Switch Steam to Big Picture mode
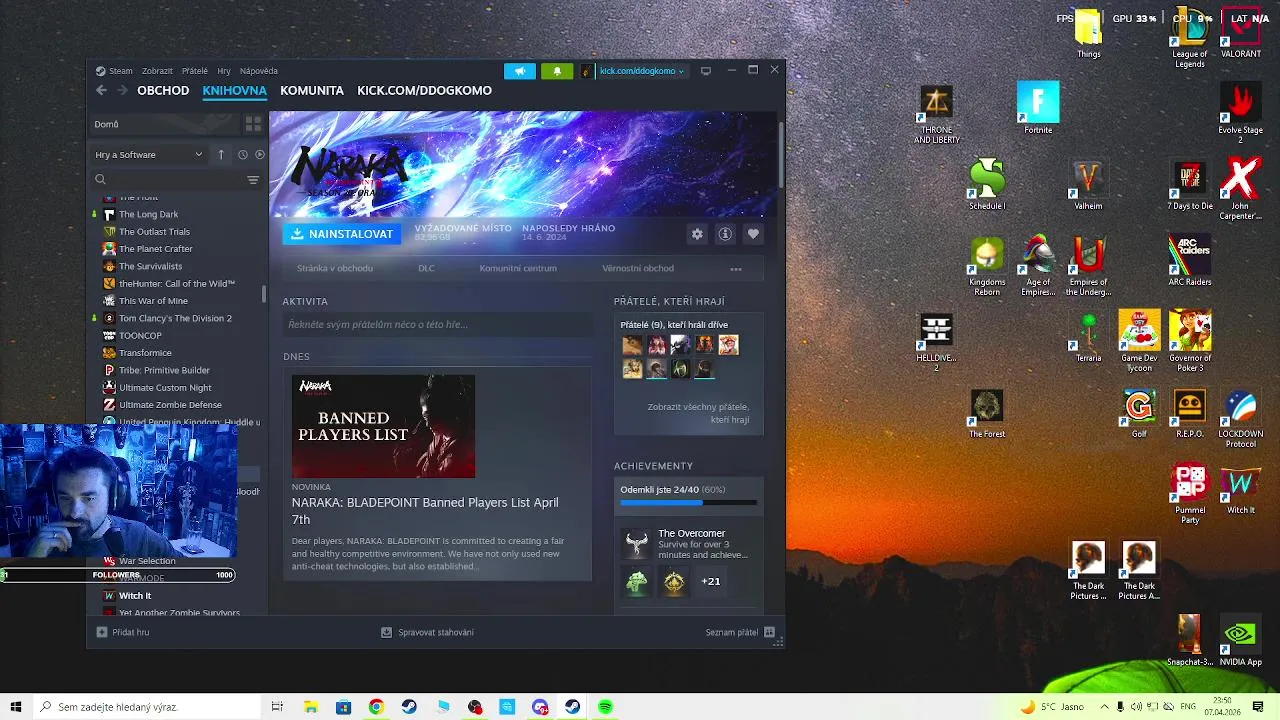 pos(706,71)
